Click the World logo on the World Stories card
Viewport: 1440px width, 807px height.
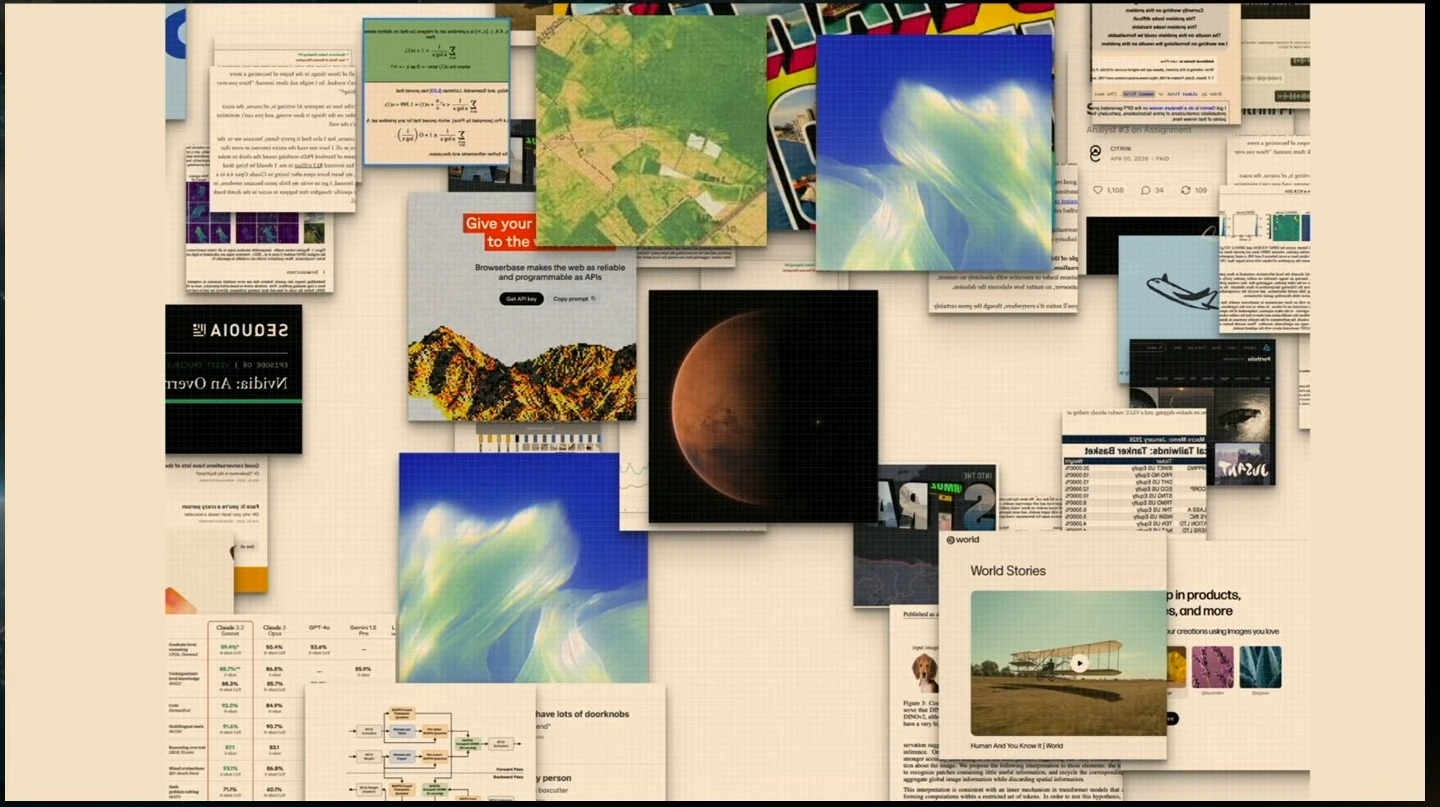pos(963,540)
